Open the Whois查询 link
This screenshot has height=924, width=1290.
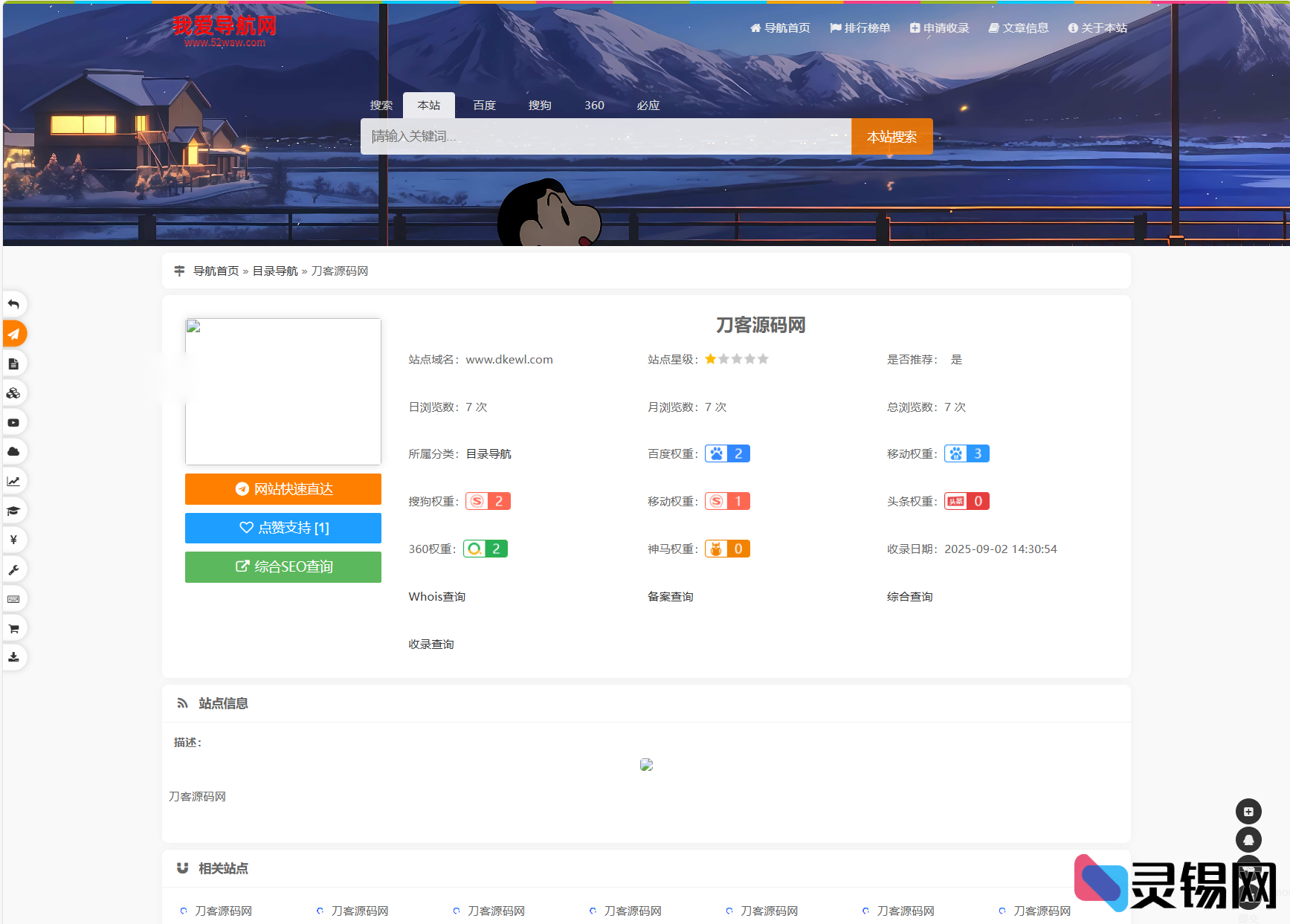[436, 596]
